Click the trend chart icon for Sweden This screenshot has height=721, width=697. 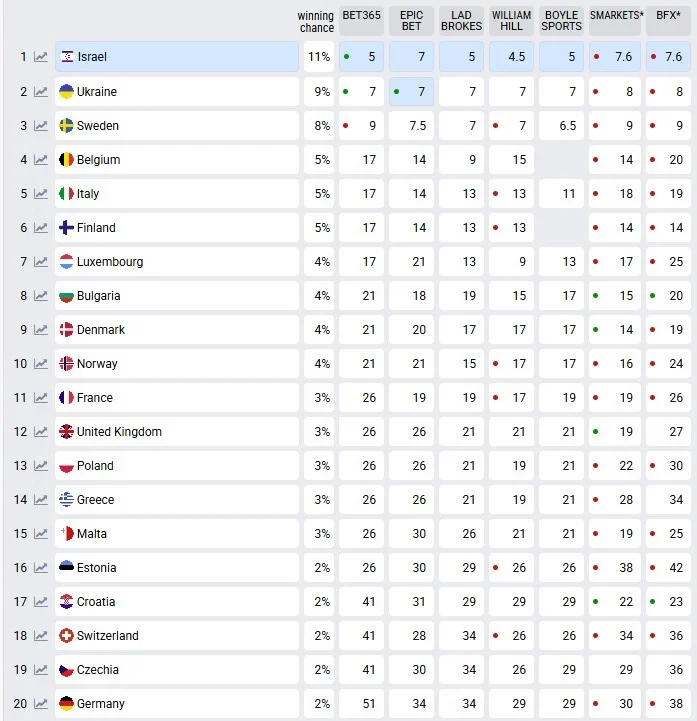[x=41, y=126]
